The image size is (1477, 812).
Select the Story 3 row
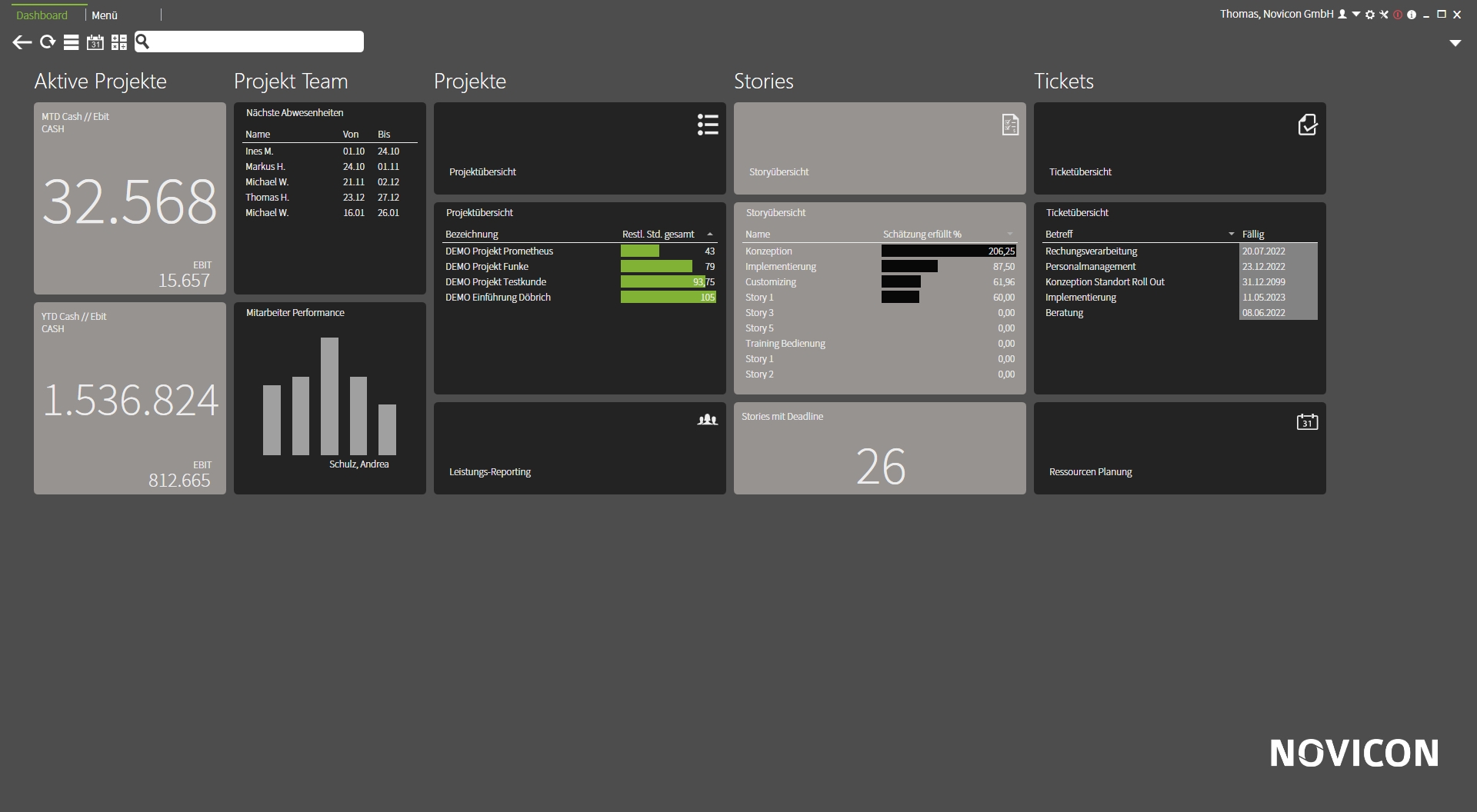pyautogui.click(x=880, y=313)
